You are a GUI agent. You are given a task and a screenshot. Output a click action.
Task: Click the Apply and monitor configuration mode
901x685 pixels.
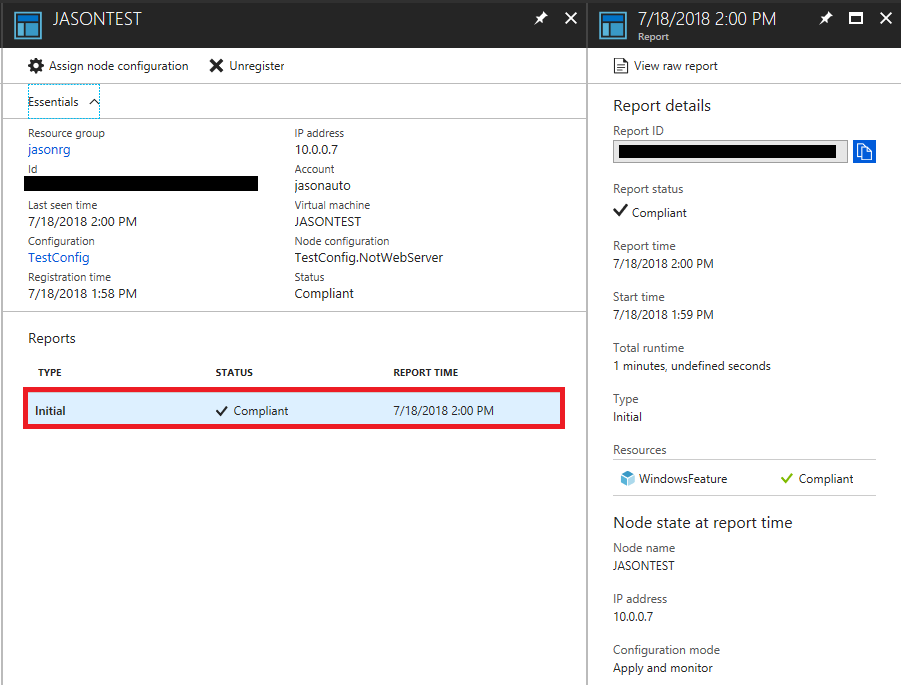pos(663,668)
